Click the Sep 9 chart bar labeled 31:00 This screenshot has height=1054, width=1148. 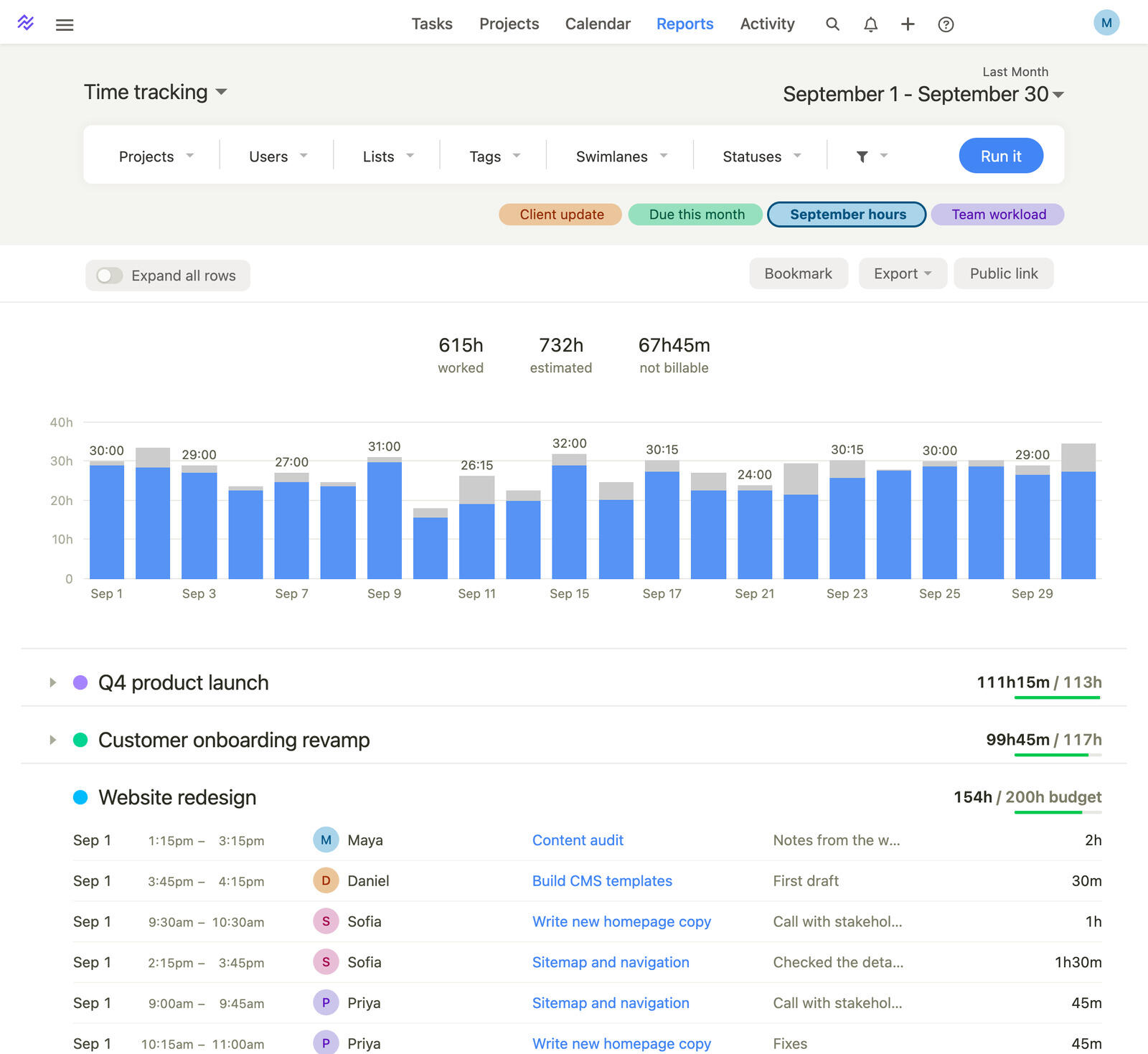[x=385, y=518]
